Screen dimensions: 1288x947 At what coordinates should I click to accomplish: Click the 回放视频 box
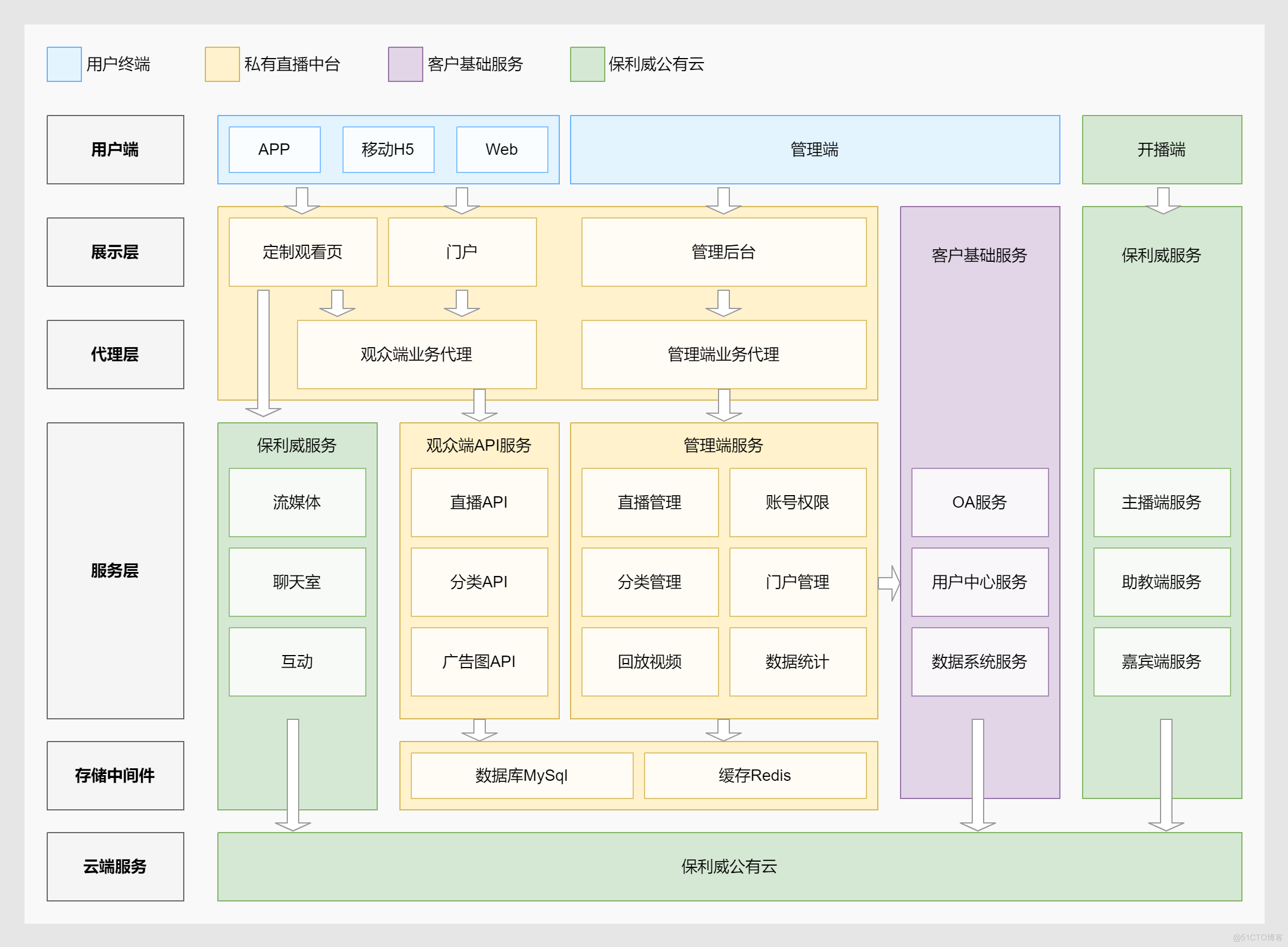pyautogui.click(x=650, y=662)
